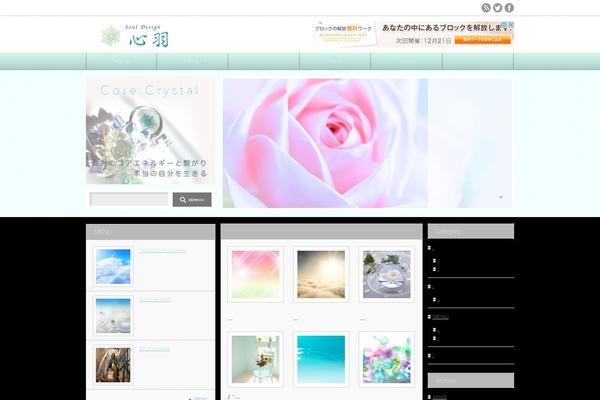Open the 'あなたの中にあるブロックを解放' ad banner
The height and width of the screenshot is (400, 600).
[413, 34]
